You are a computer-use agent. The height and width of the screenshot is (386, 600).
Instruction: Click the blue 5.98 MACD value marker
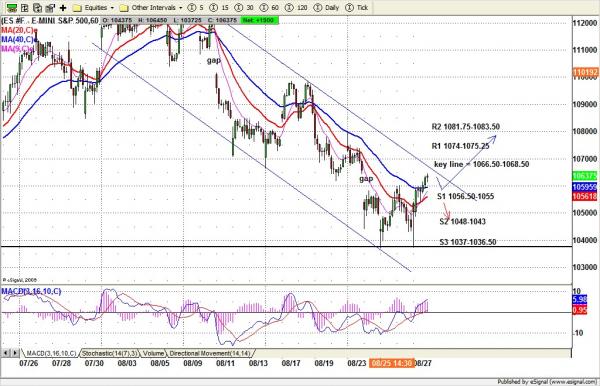580,300
